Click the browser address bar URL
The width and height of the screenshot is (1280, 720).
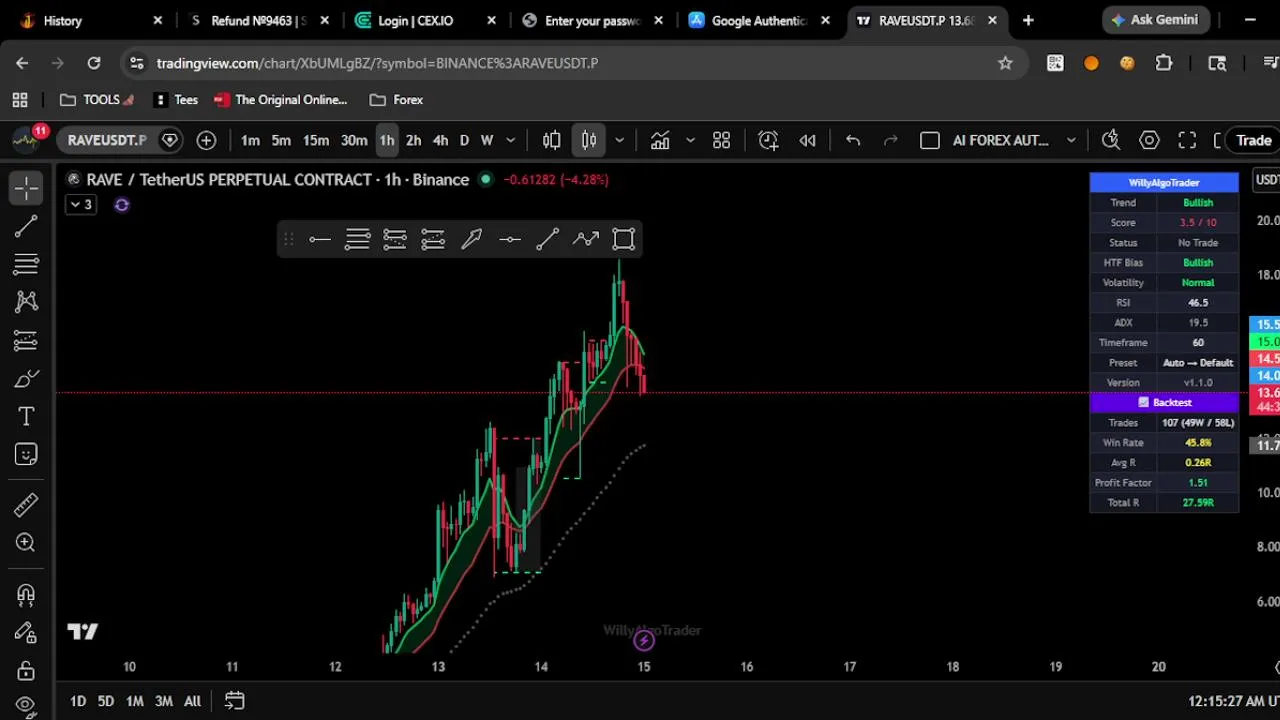tap(377, 63)
